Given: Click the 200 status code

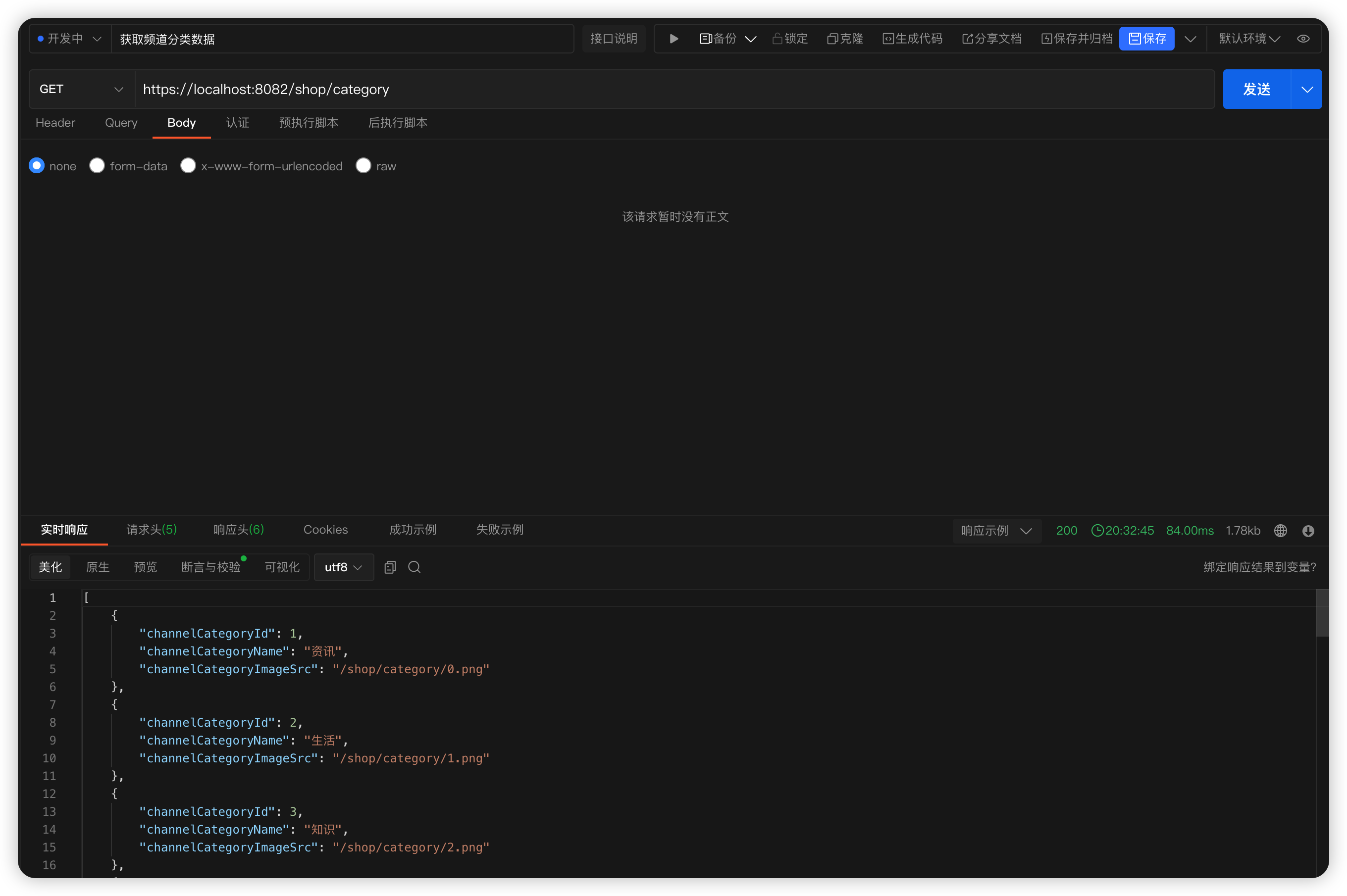Looking at the screenshot, I should [1066, 531].
